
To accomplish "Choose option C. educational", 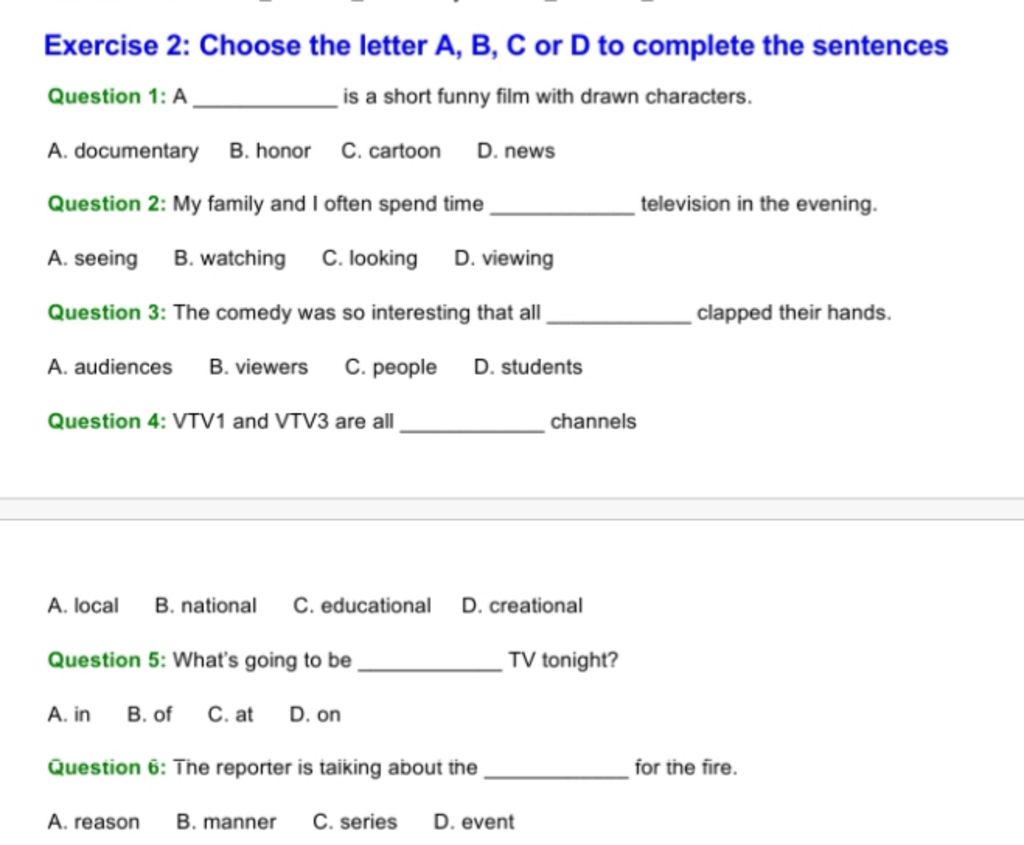I will [x=362, y=606].
